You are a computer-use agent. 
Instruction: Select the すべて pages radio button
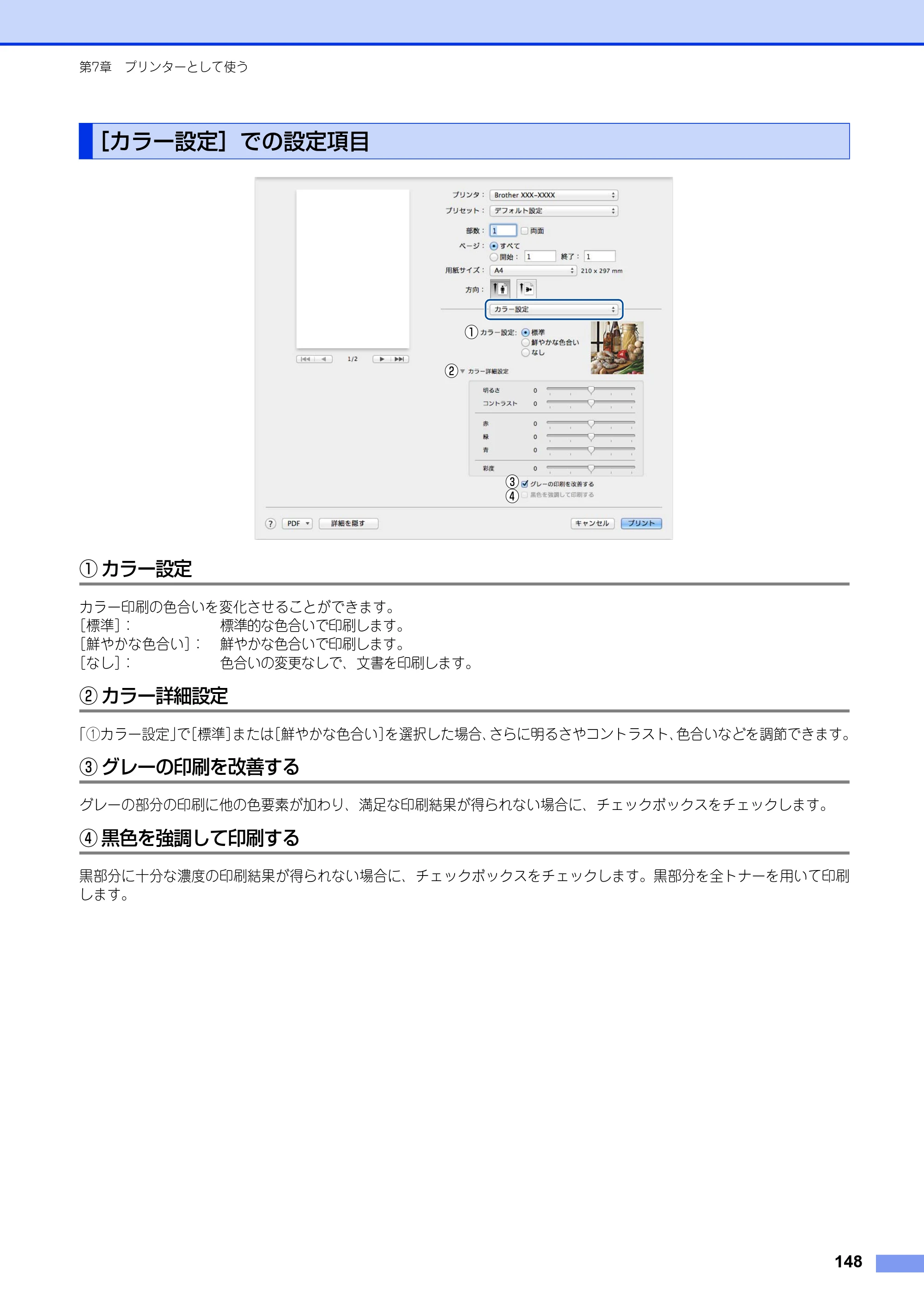tap(494, 246)
